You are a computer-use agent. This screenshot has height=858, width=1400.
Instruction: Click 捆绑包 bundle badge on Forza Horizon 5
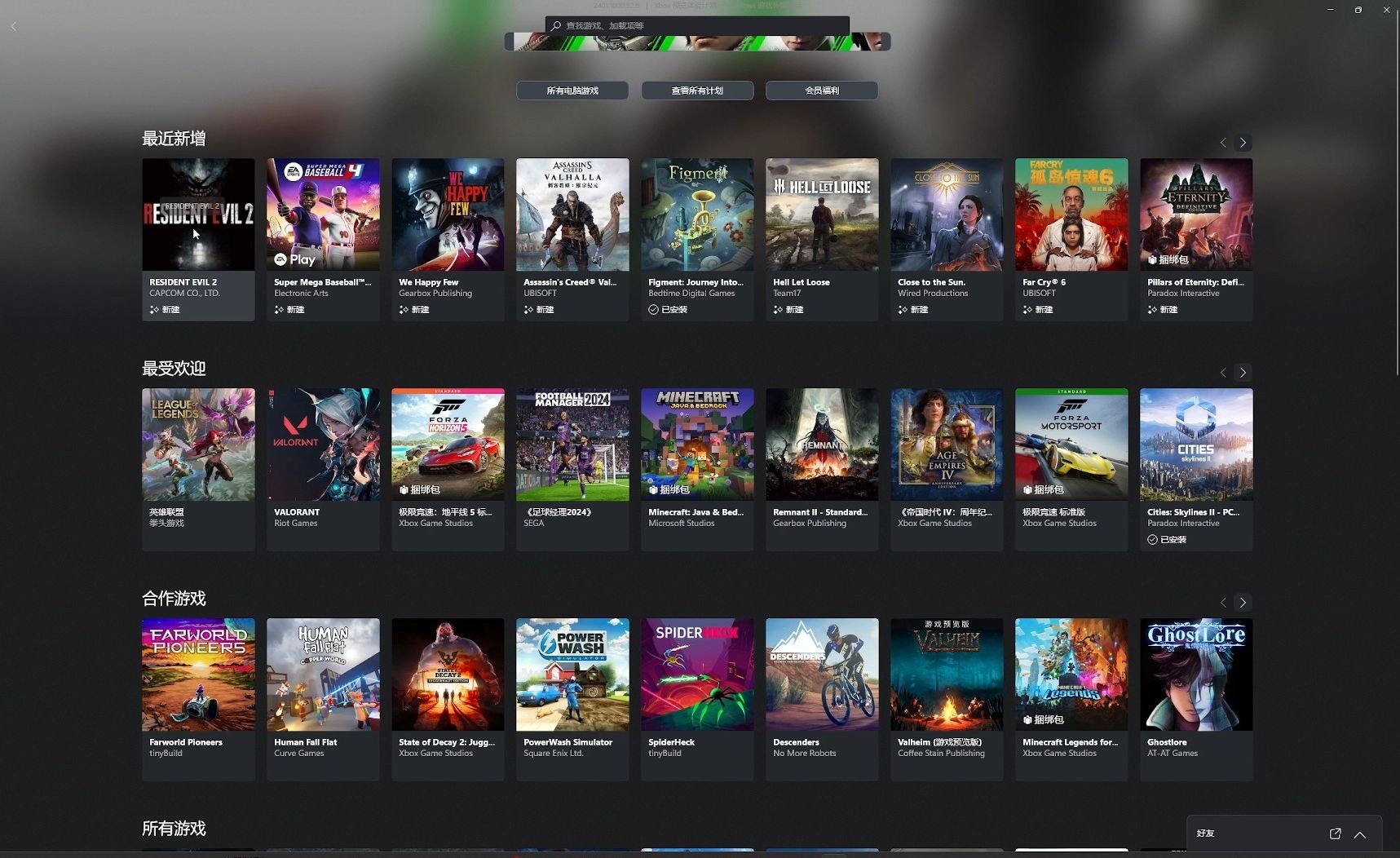coord(419,489)
